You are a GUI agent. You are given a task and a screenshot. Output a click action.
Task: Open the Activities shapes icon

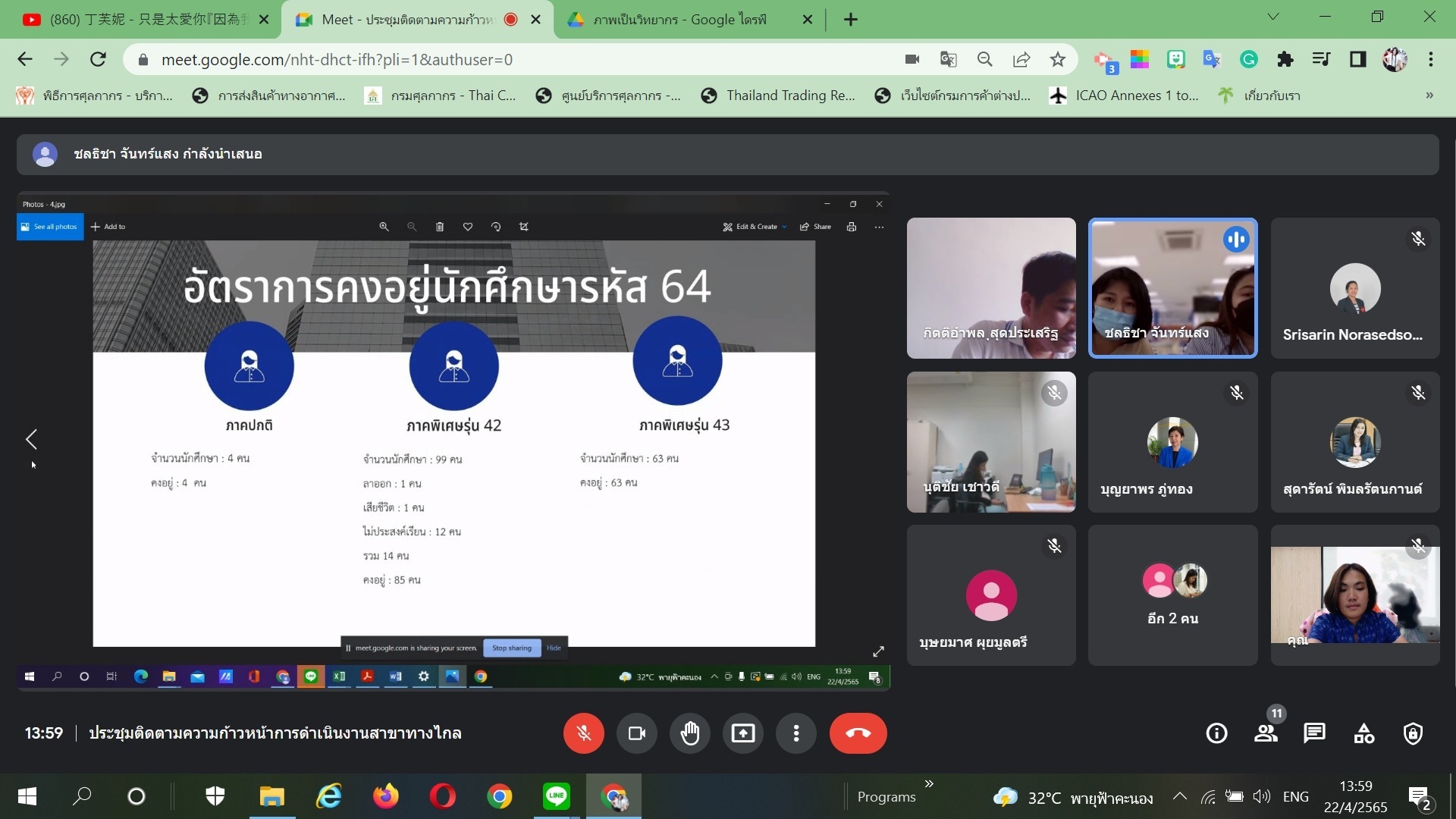(1363, 733)
